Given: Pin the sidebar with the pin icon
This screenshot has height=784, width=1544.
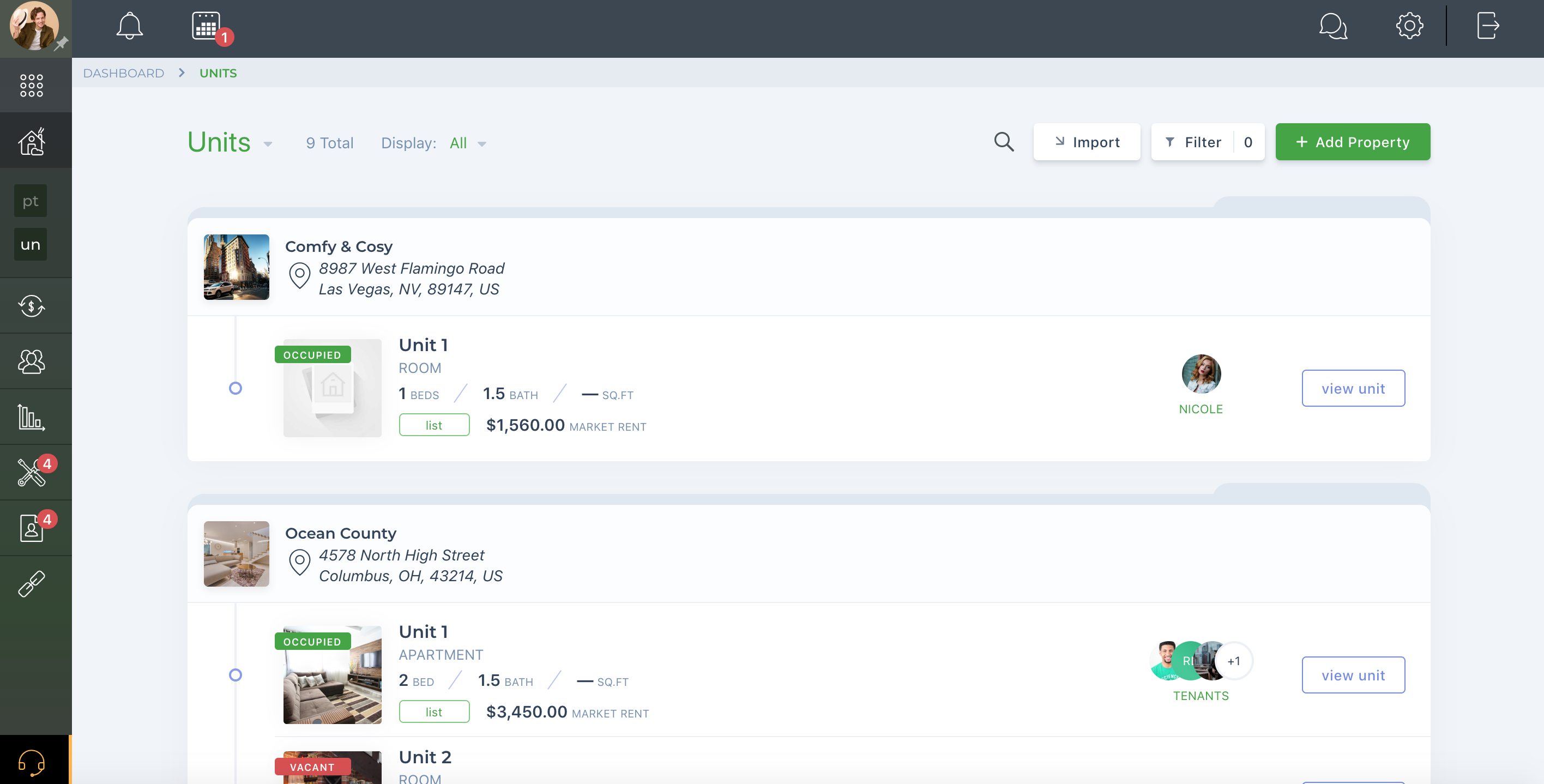Looking at the screenshot, I should [61, 44].
